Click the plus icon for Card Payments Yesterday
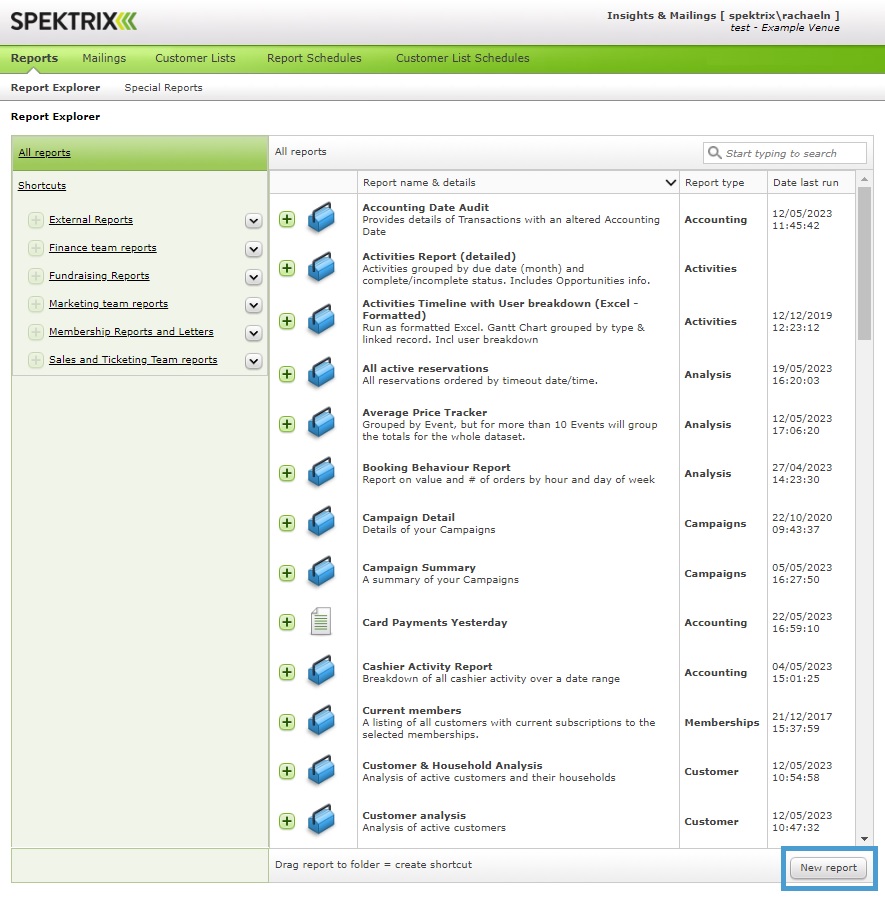Screen dimensions: 885x924 point(287,622)
